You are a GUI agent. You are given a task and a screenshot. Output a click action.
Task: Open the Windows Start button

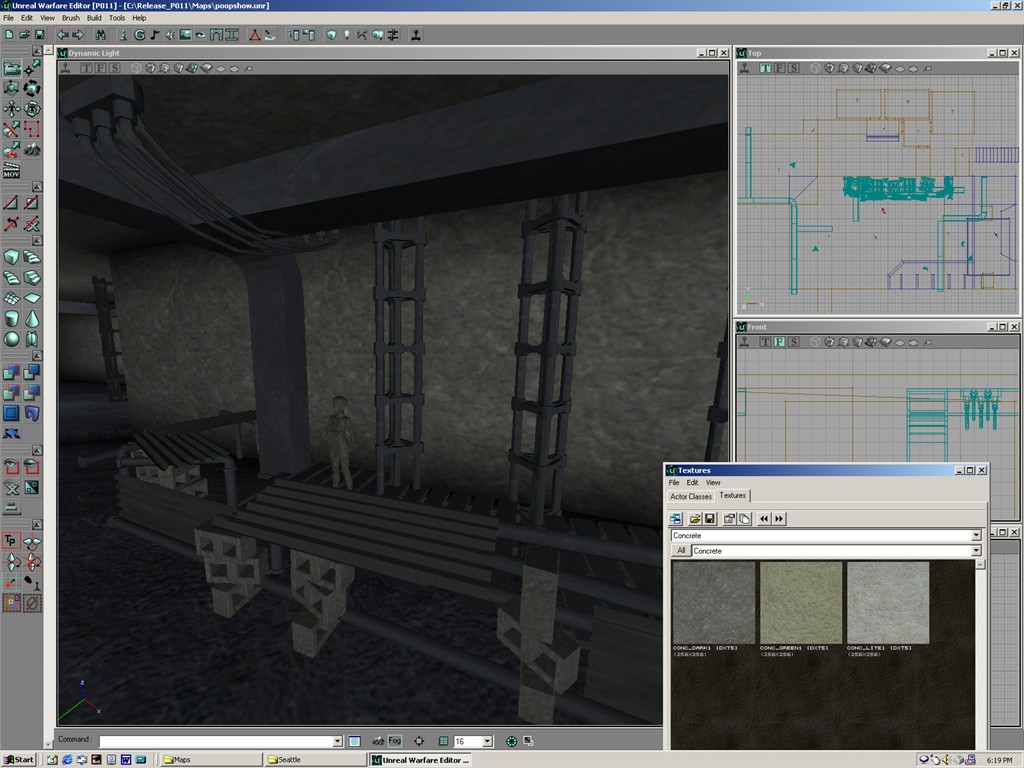[18, 760]
